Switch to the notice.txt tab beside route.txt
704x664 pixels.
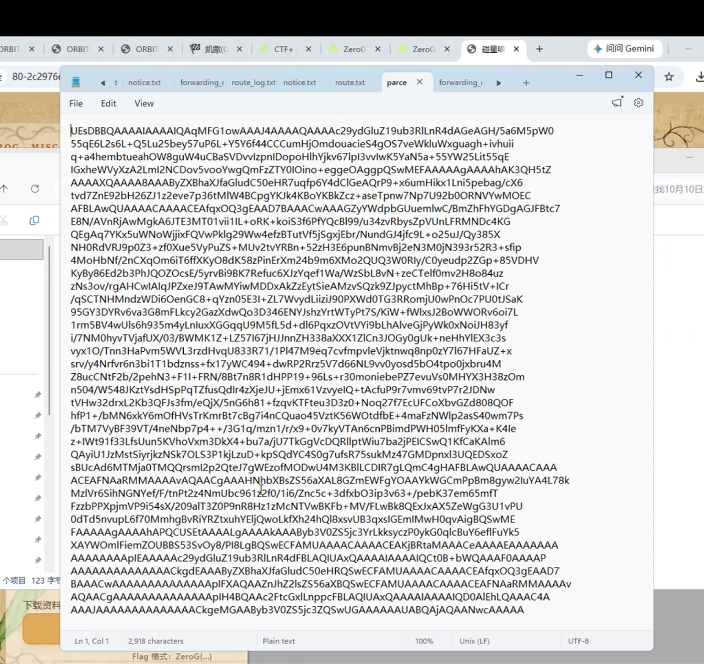coord(299,83)
